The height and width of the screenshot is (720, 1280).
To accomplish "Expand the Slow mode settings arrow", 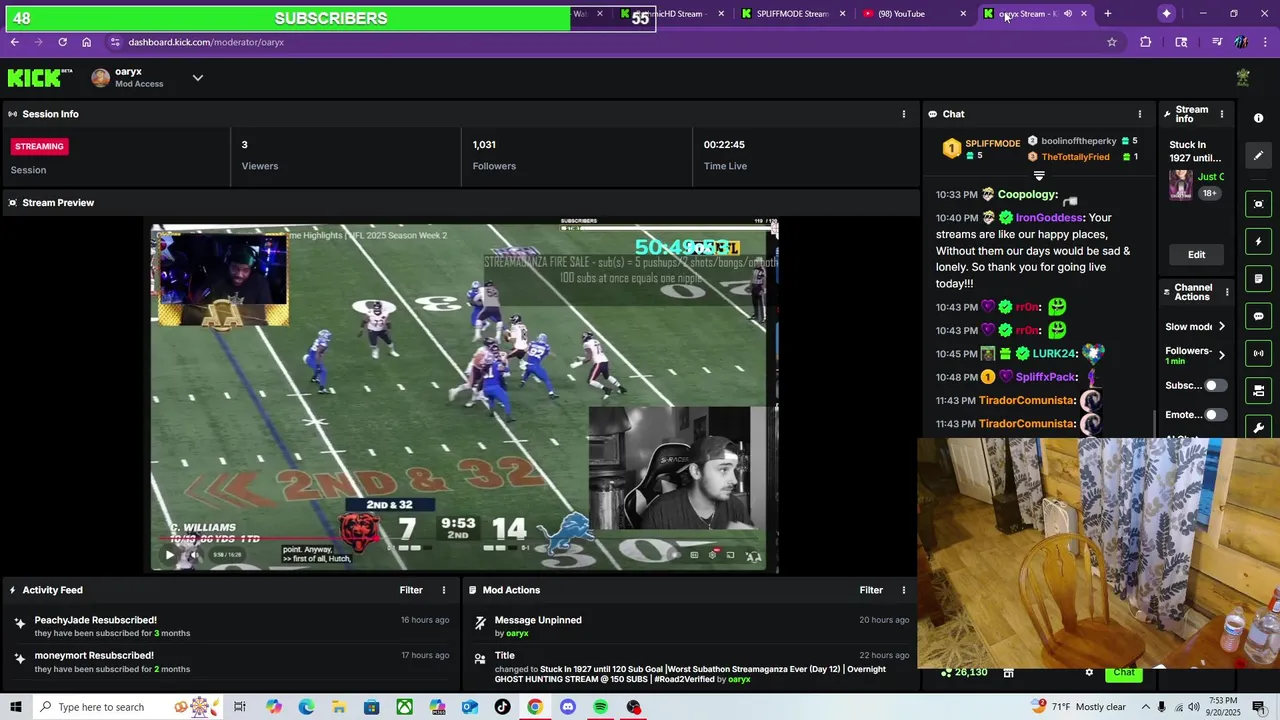I will tap(1221, 327).
